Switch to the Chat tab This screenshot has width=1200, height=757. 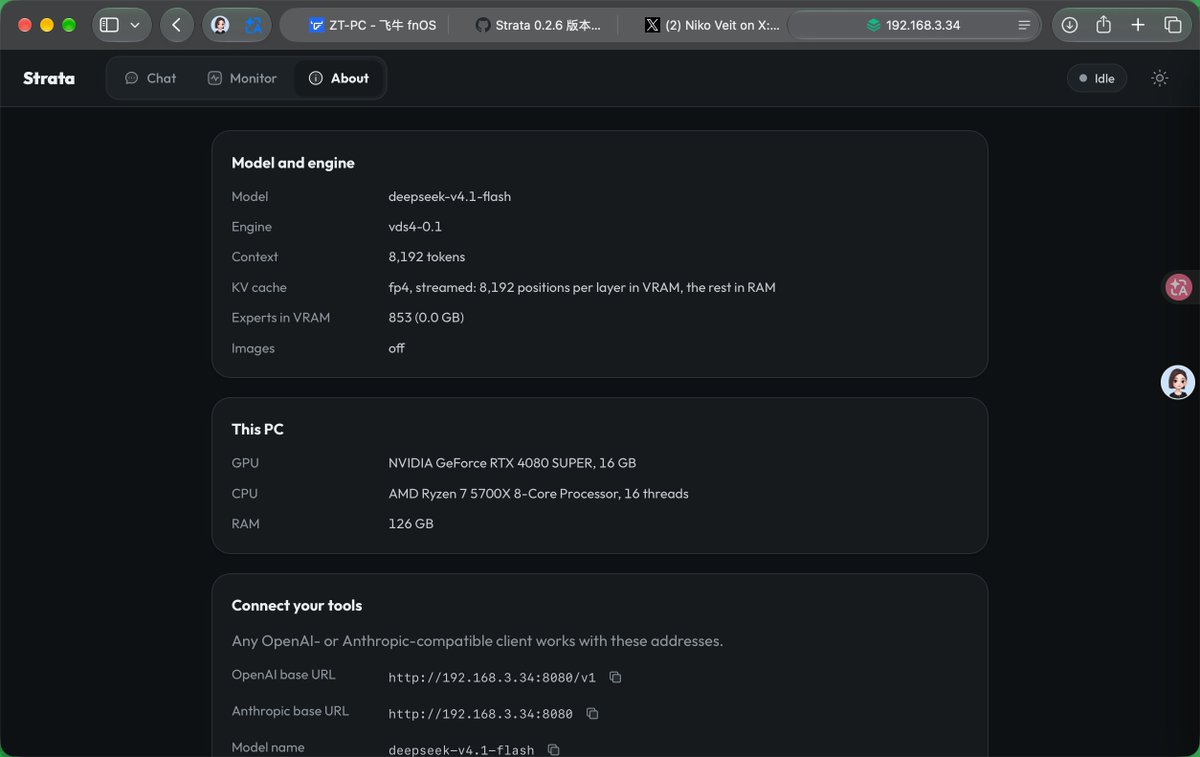point(150,78)
